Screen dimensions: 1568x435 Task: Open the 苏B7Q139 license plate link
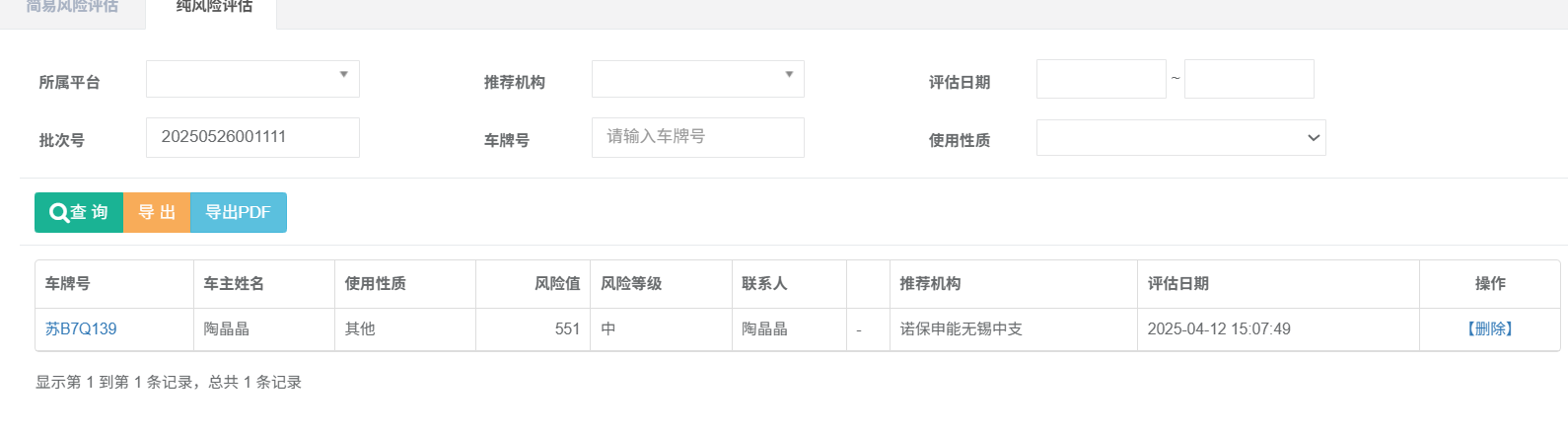point(81,329)
